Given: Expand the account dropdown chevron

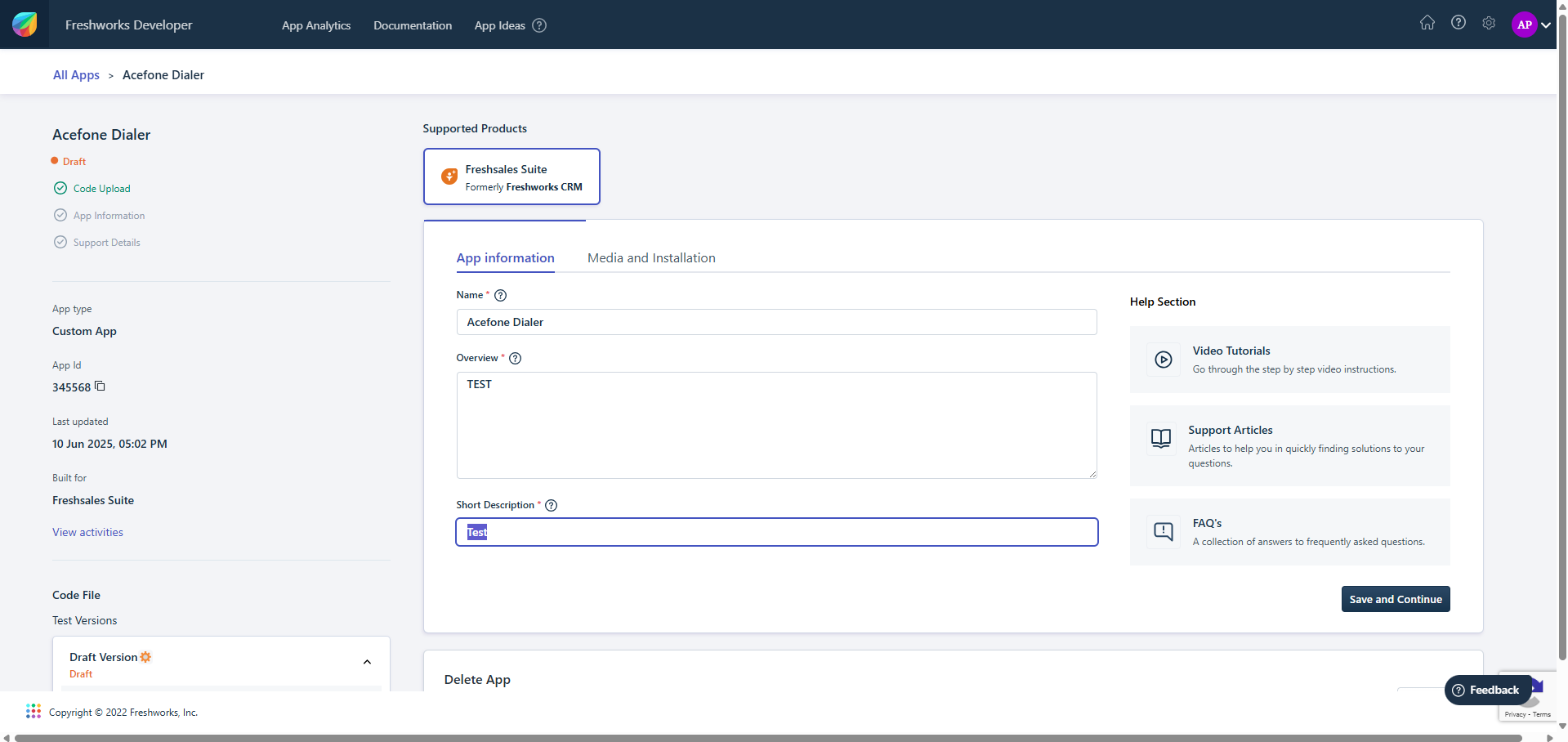Looking at the screenshot, I should point(1546,25).
